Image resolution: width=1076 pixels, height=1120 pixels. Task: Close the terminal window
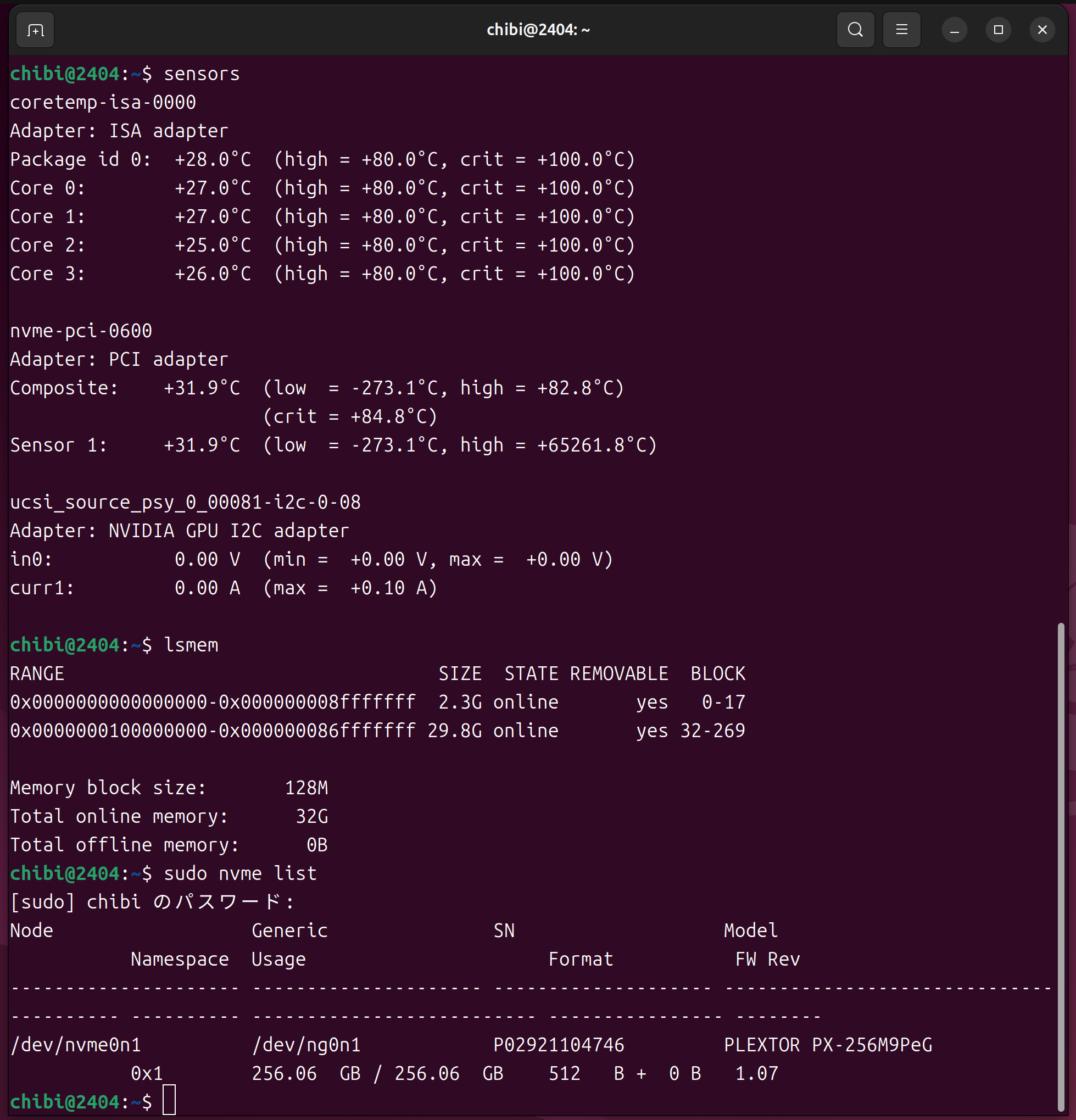[1042, 30]
